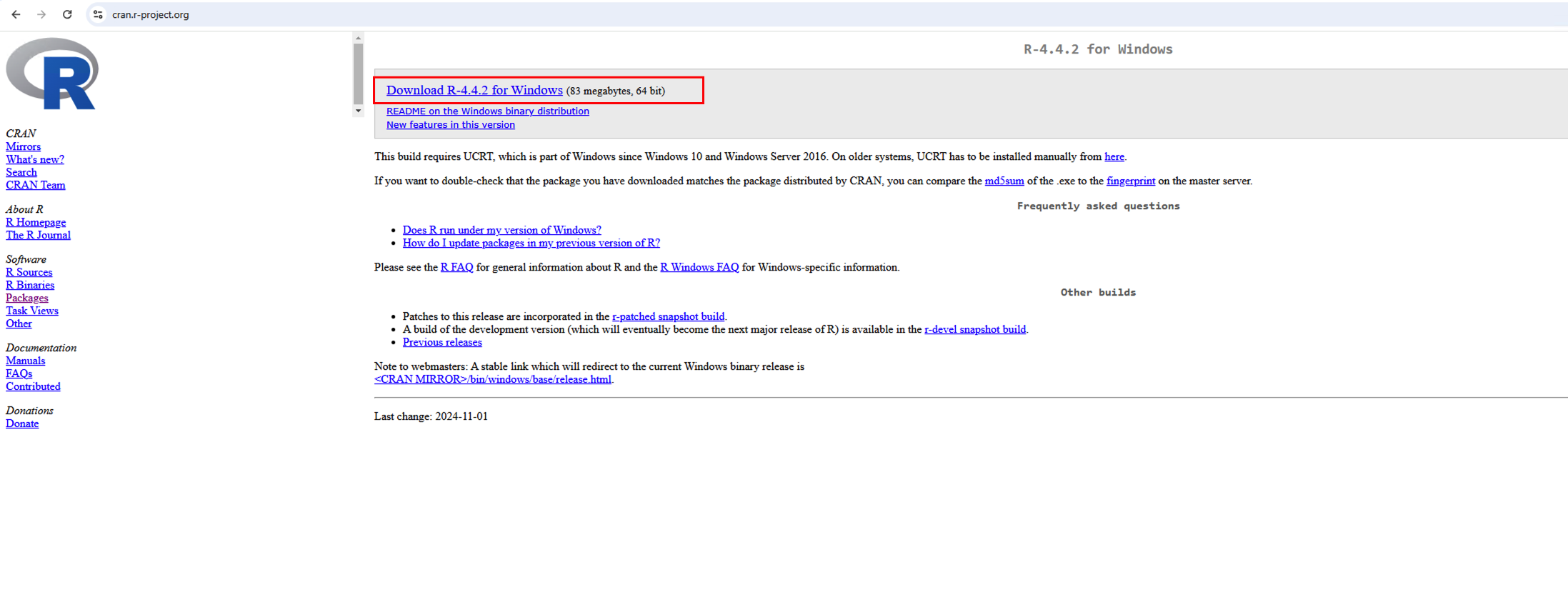Go forward using the browser forward arrow
The width and height of the screenshot is (1568, 602).
(x=41, y=14)
